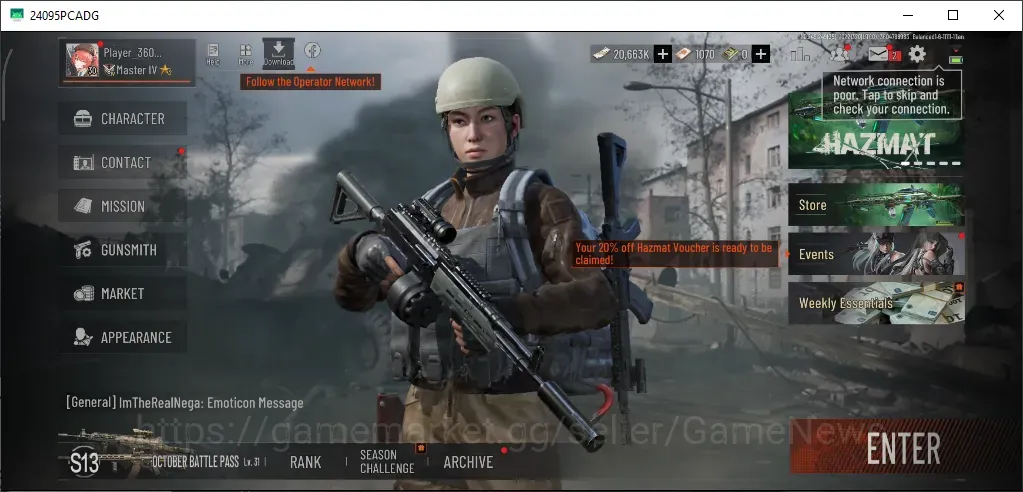Click the Download icon button
The height and width of the screenshot is (492, 1023).
279,53
